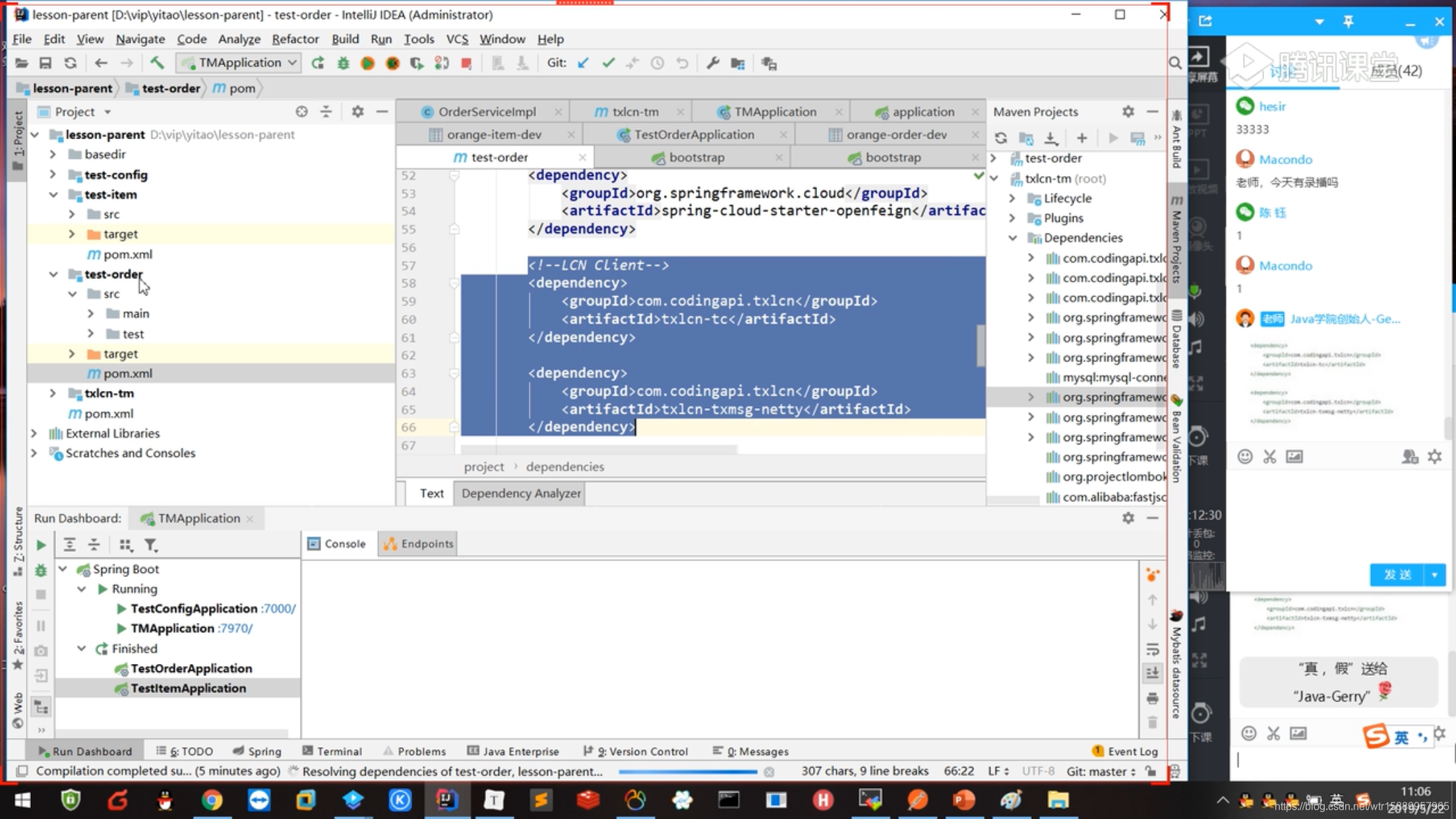
Task: Open Event Log
Action: click(x=1125, y=751)
